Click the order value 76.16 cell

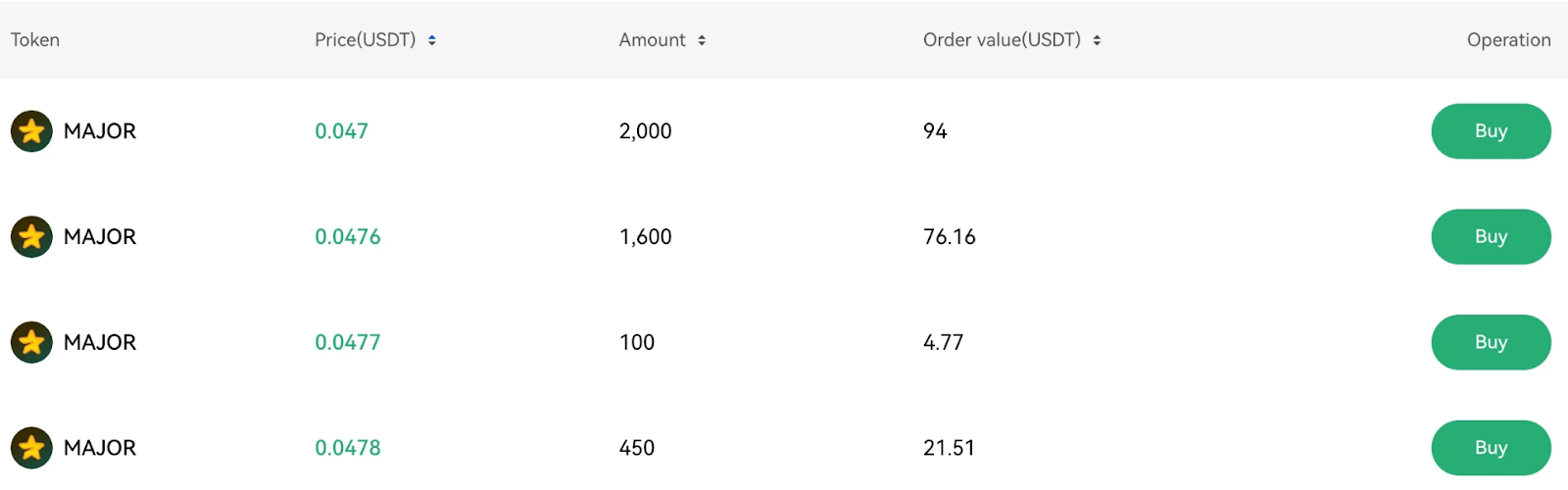950,237
